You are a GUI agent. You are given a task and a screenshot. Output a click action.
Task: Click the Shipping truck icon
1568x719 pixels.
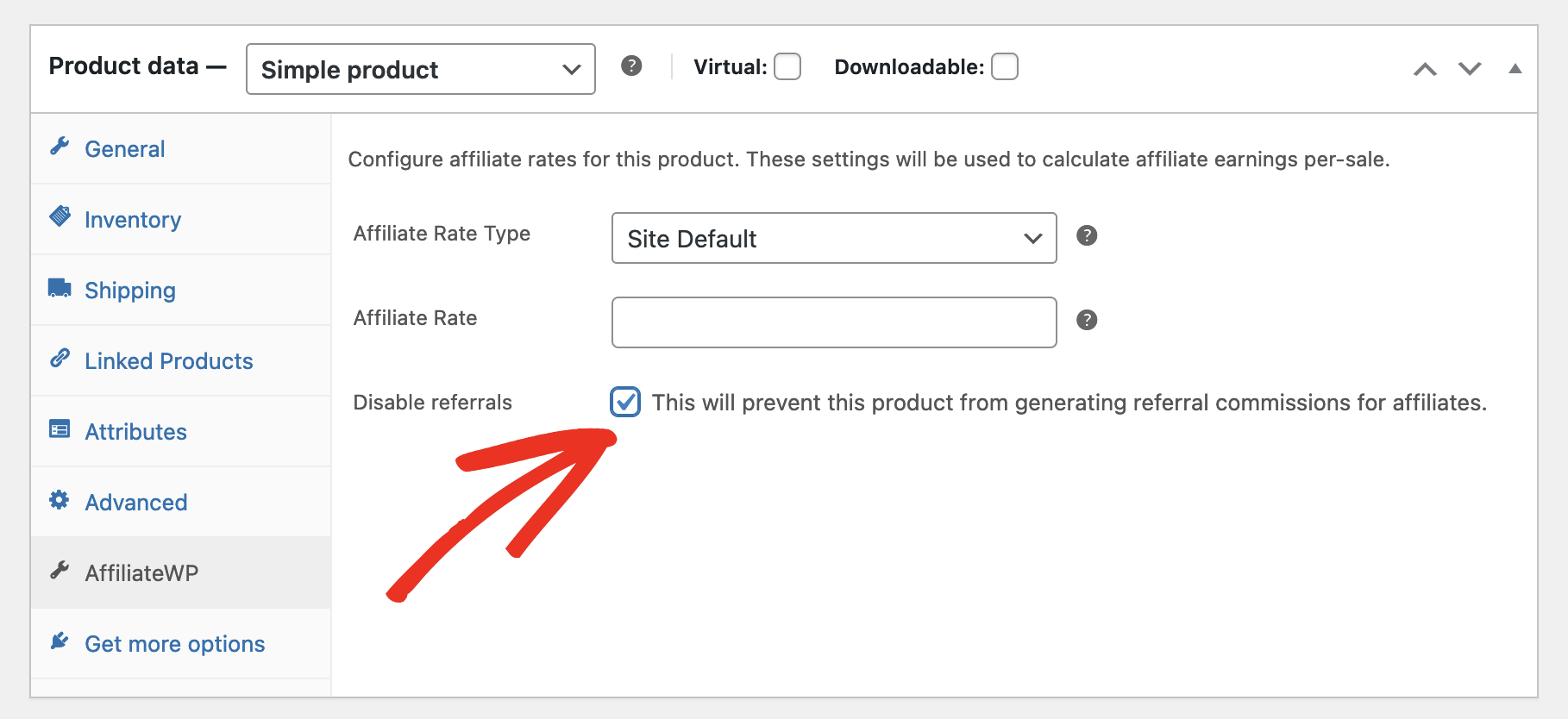click(60, 288)
